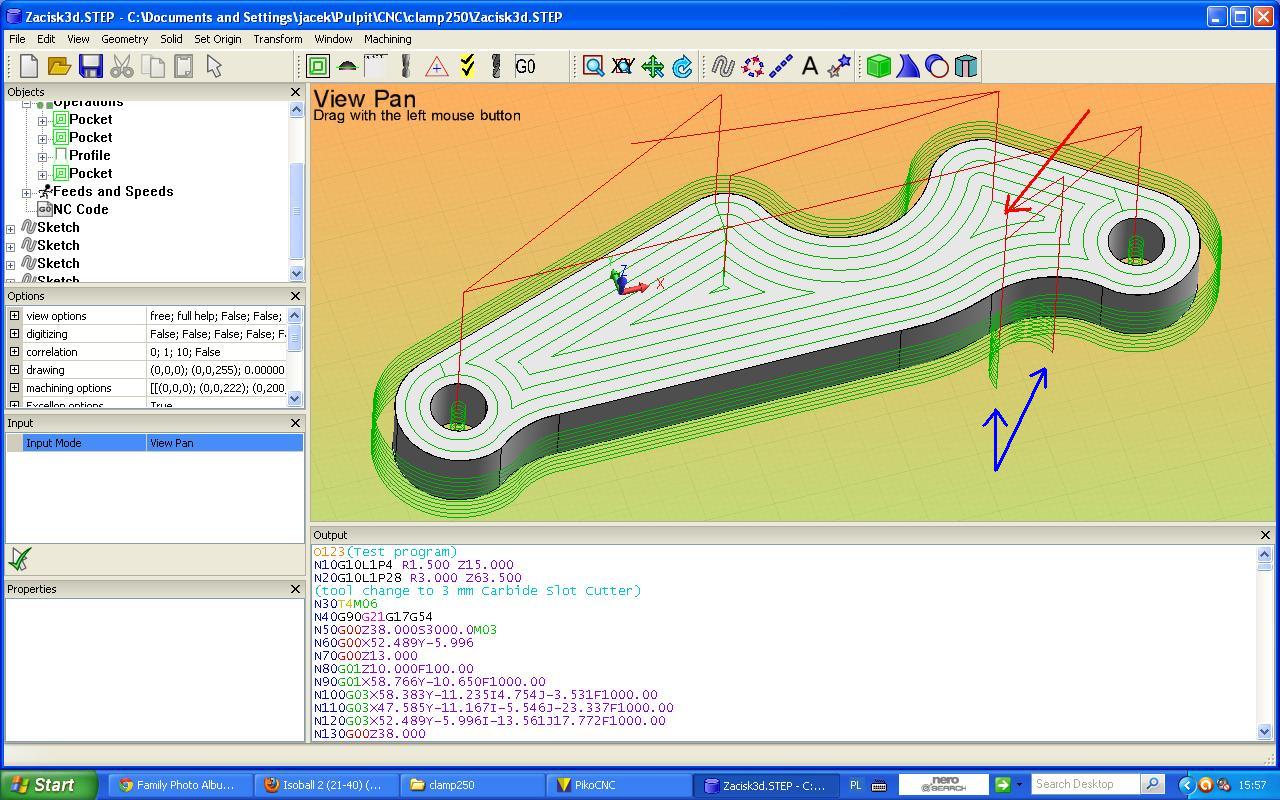The image size is (1280, 800).
Task: Click the Windows Start button
Action: pos(49,785)
